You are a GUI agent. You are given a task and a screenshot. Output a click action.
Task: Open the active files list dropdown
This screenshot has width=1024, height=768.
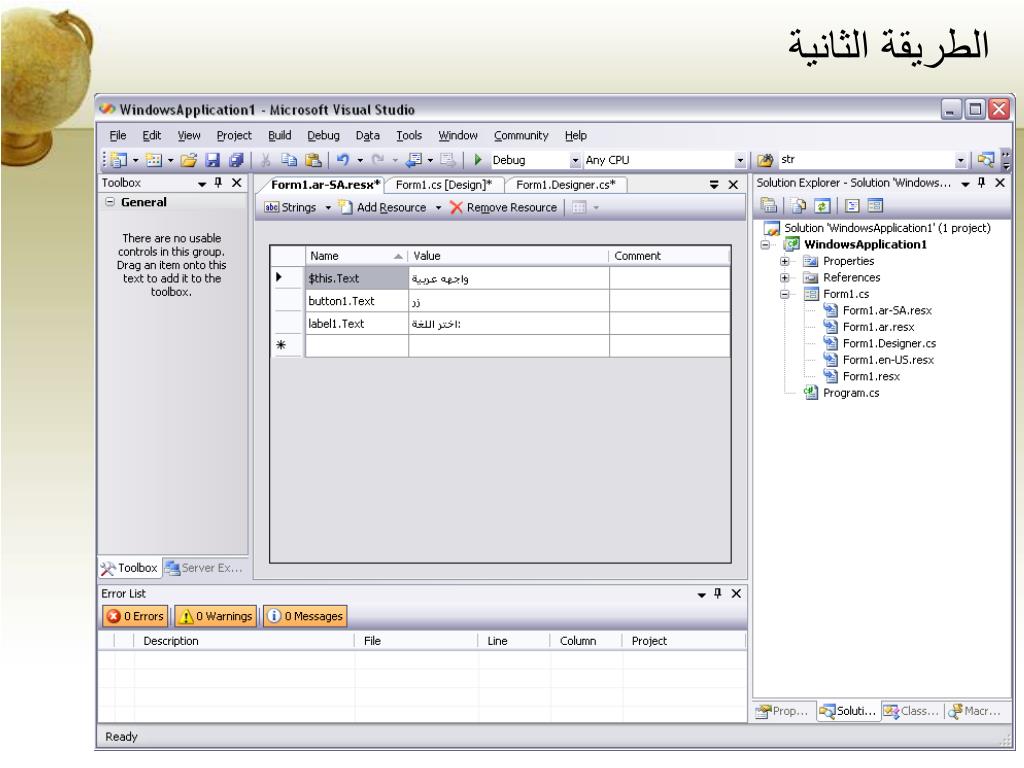pos(714,185)
